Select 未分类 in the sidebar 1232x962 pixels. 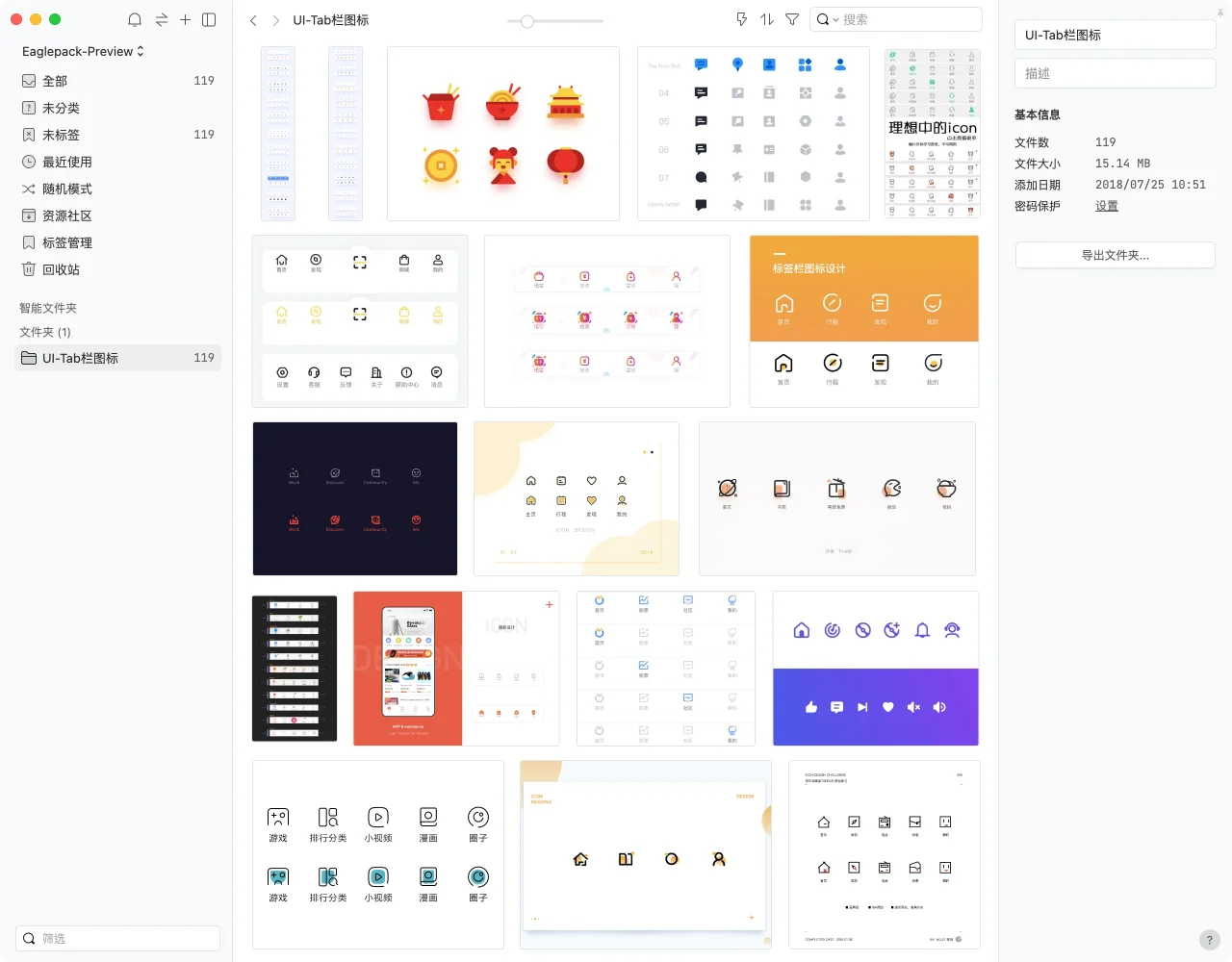click(x=117, y=108)
